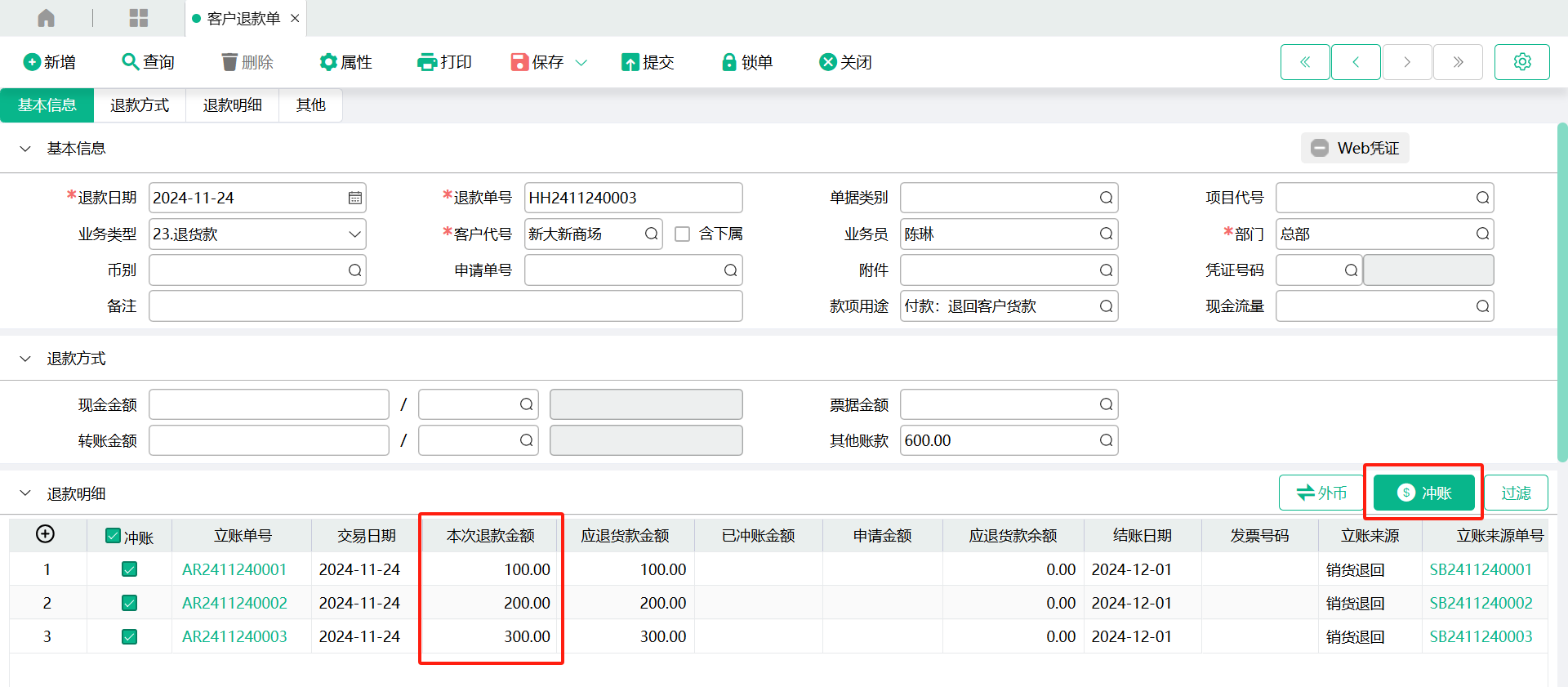Open calendar picker for 退款日期

coord(354,198)
